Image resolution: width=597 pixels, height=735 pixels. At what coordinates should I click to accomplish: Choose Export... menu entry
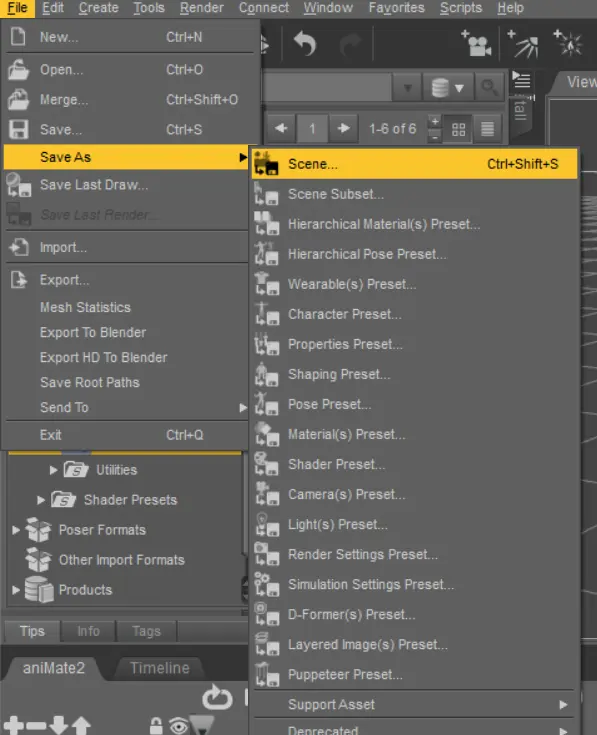(x=127, y=280)
